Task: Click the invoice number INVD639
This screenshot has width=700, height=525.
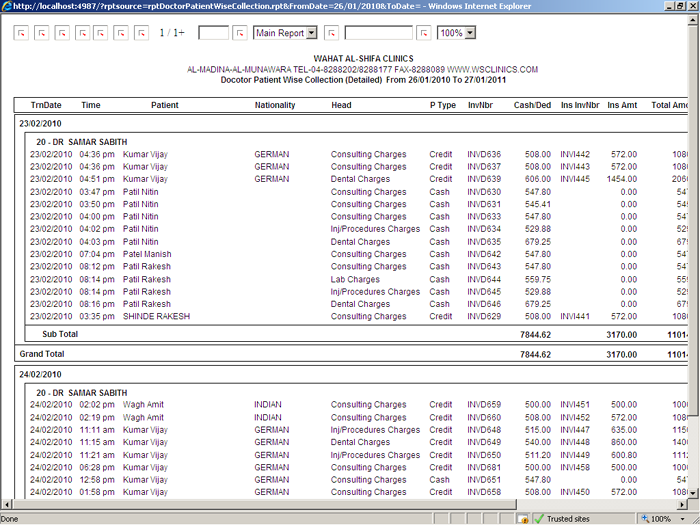Action: click(x=484, y=179)
